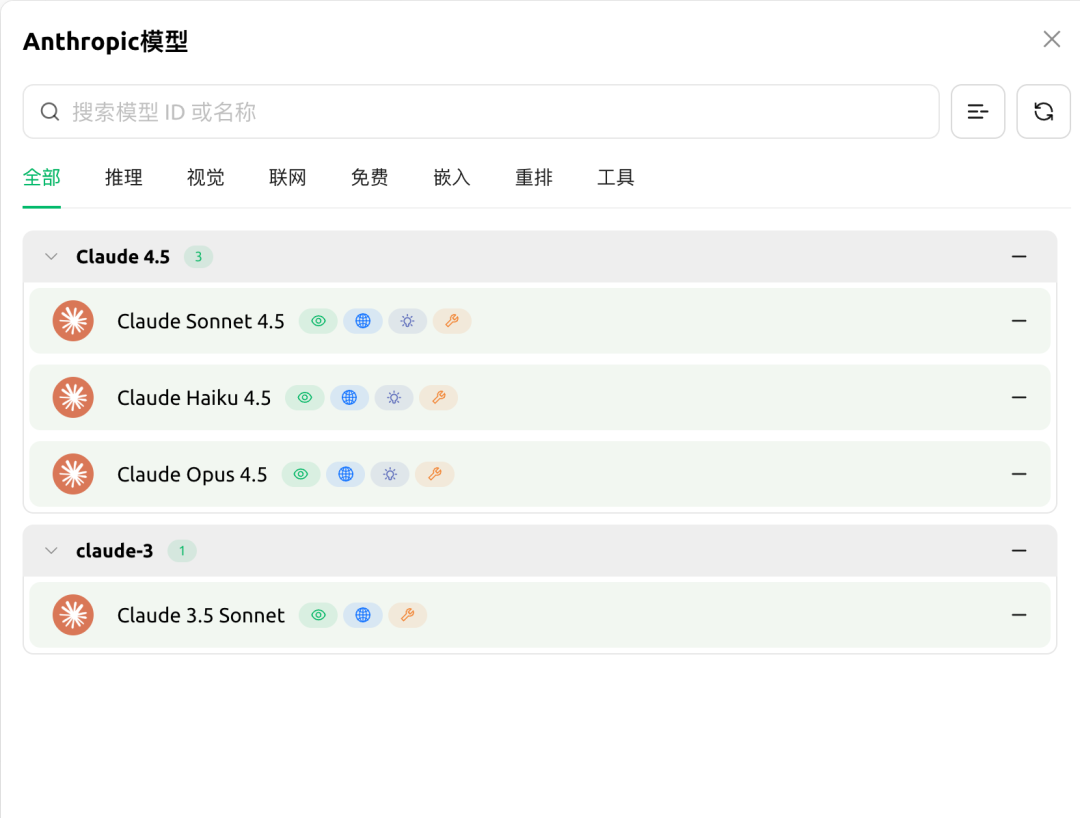Click the count badge showing 3 models
1080x818 pixels.
(x=198, y=257)
